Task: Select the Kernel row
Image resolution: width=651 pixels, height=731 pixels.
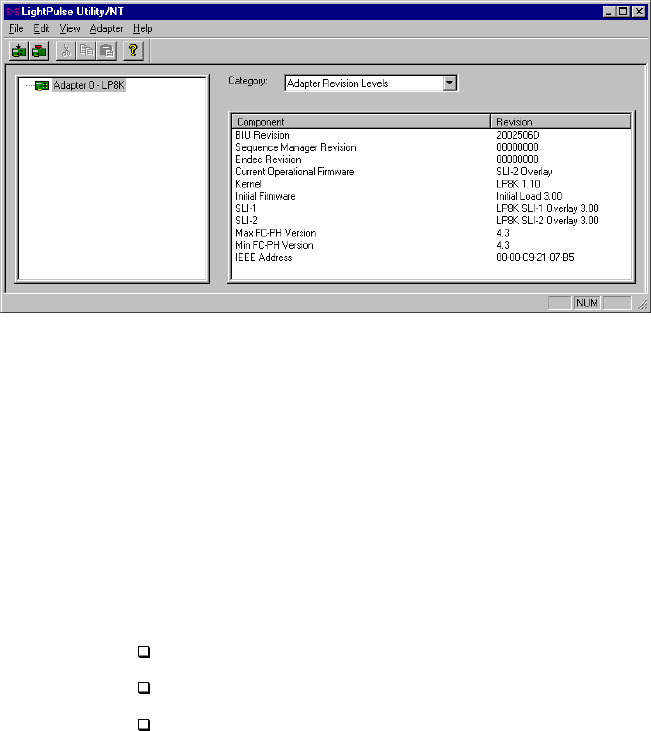Action: pyautogui.click(x=432, y=184)
